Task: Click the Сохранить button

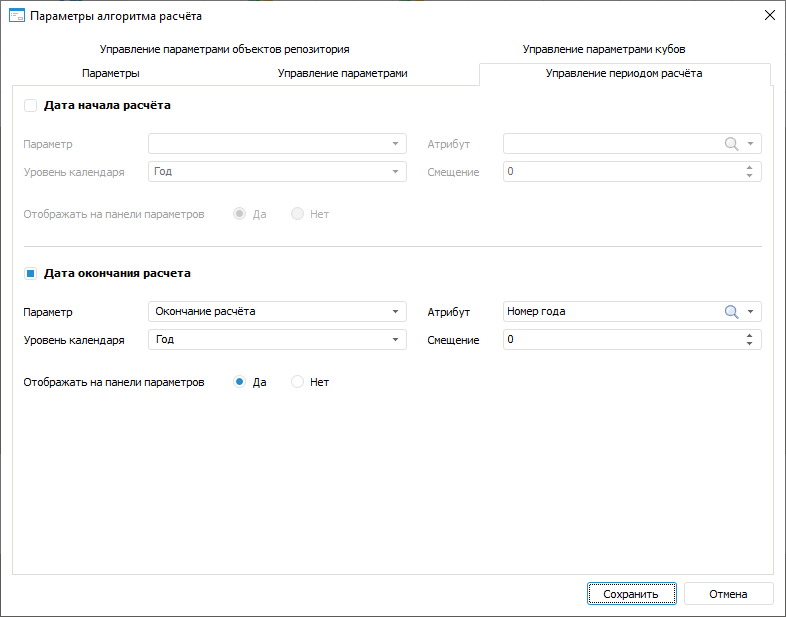Action: pyautogui.click(x=631, y=594)
